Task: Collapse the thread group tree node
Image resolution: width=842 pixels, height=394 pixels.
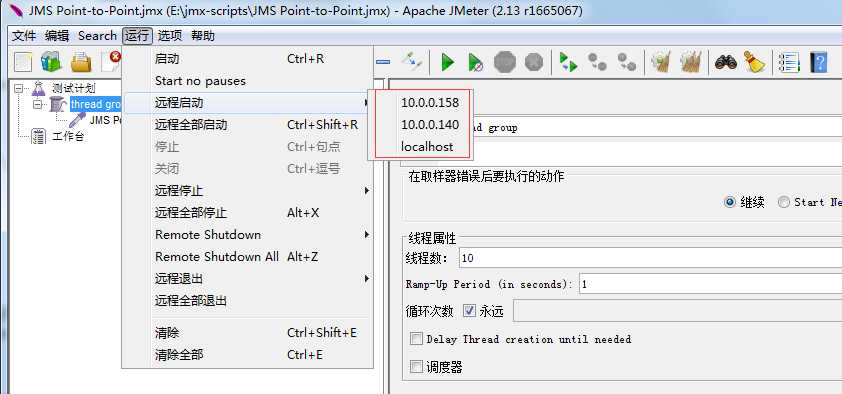Action: [x=38, y=104]
